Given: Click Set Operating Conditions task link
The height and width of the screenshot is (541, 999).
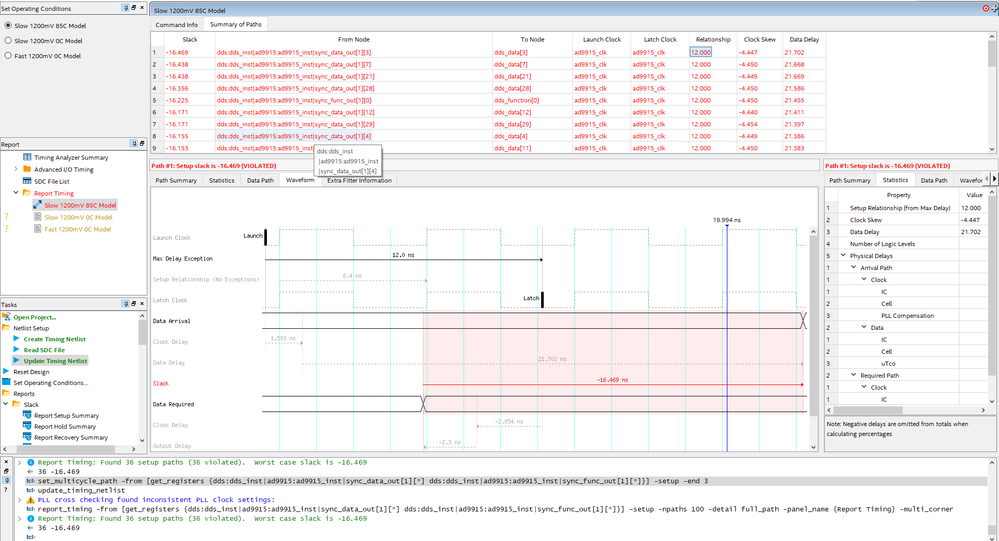Looking at the screenshot, I should tap(51, 383).
